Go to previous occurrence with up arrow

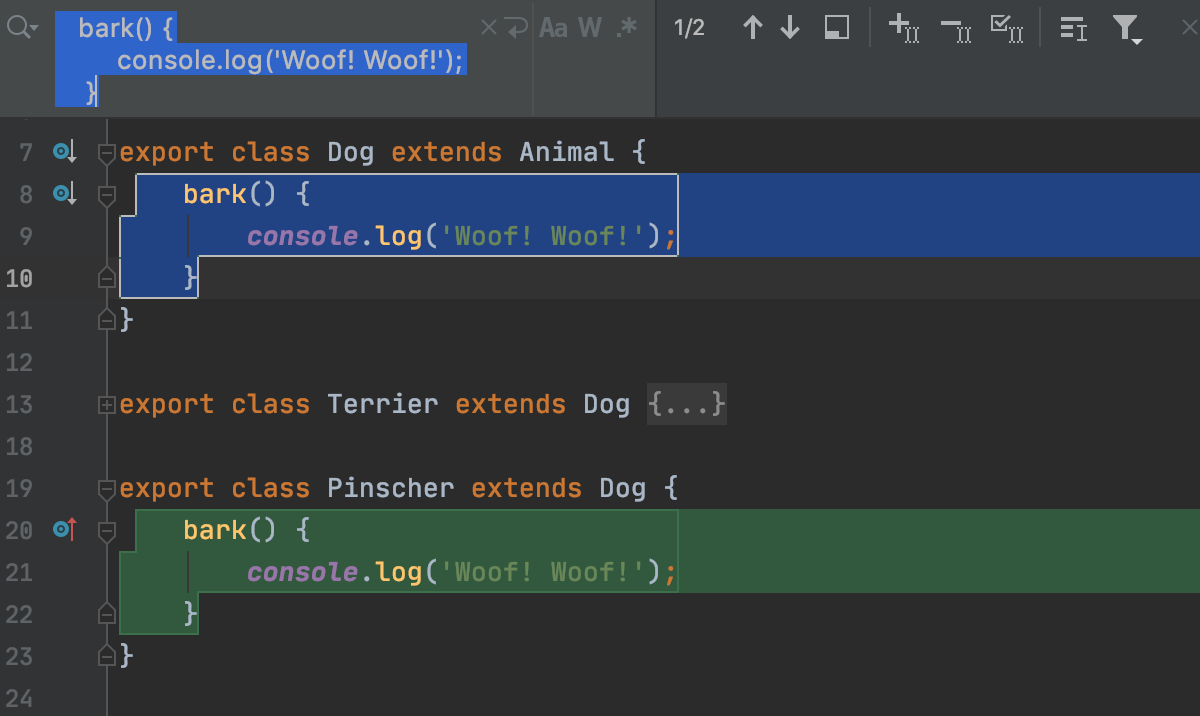pos(753,28)
